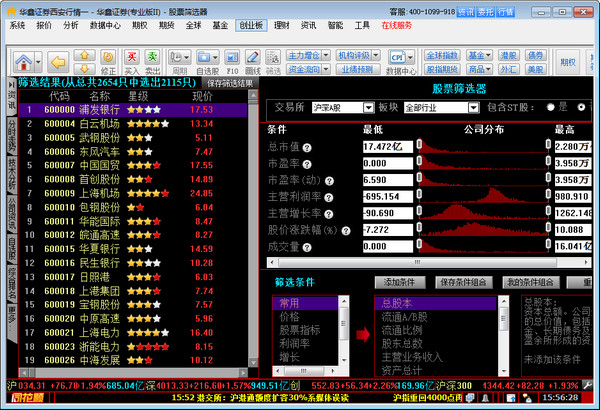Click the 筛选 stock filter icon

coord(273,57)
